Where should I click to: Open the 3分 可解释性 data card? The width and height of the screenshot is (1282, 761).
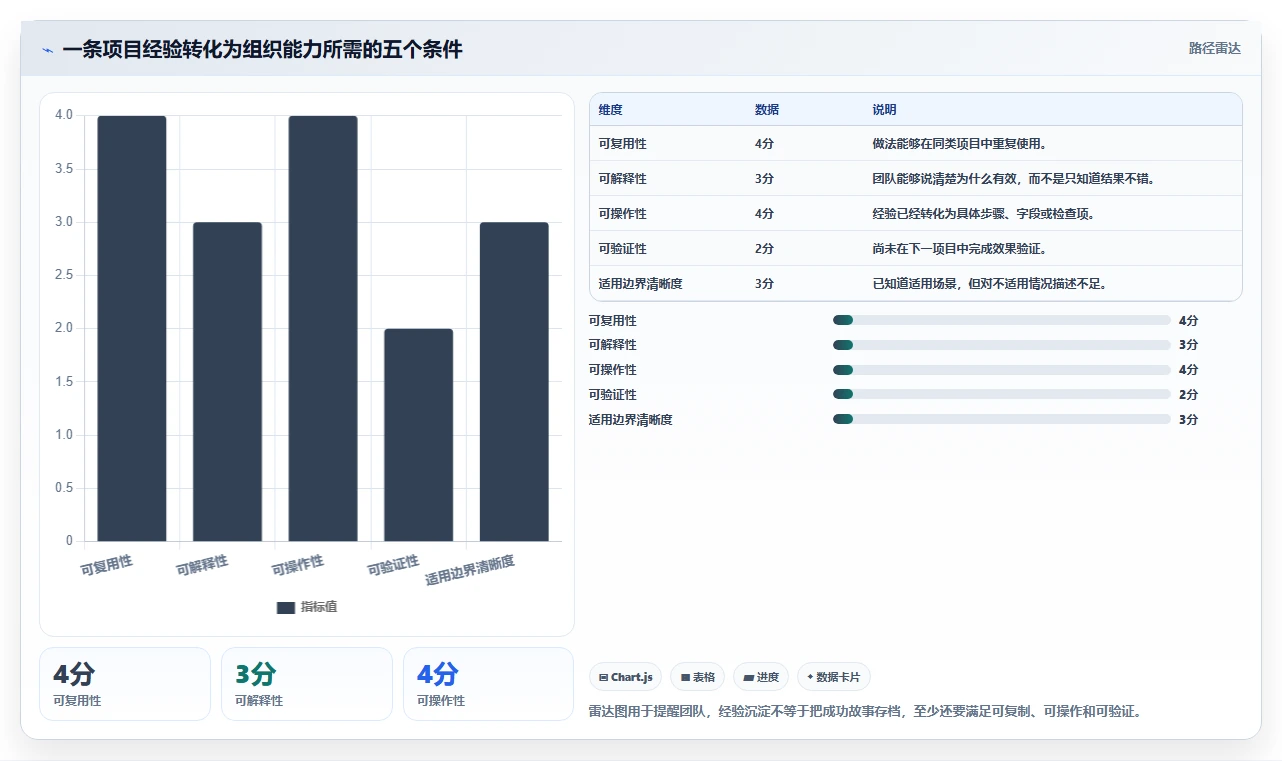tap(307, 684)
